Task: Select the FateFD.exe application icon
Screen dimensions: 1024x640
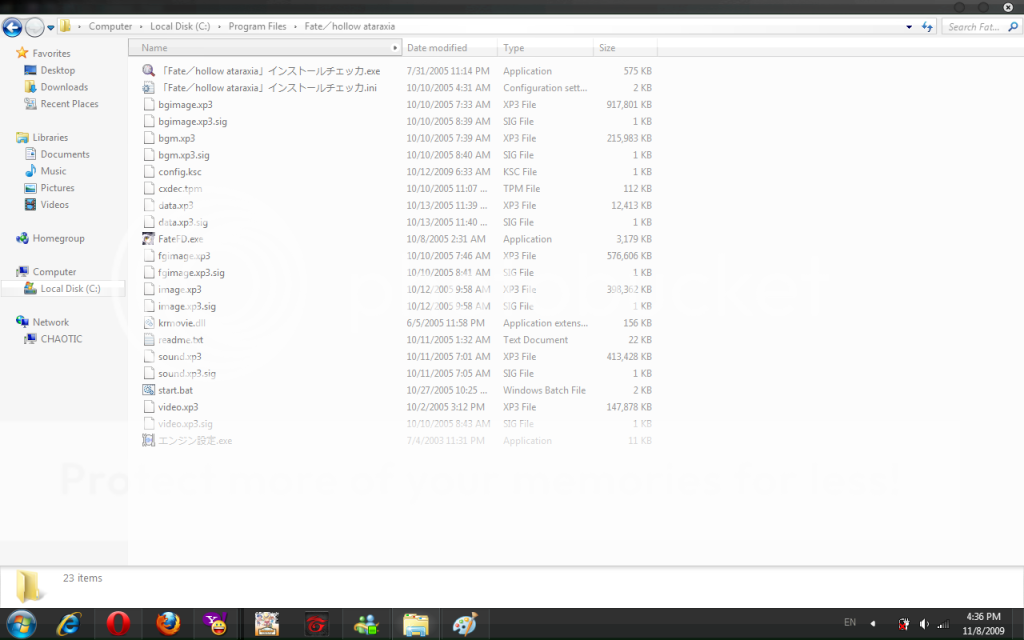Action: tap(148, 239)
